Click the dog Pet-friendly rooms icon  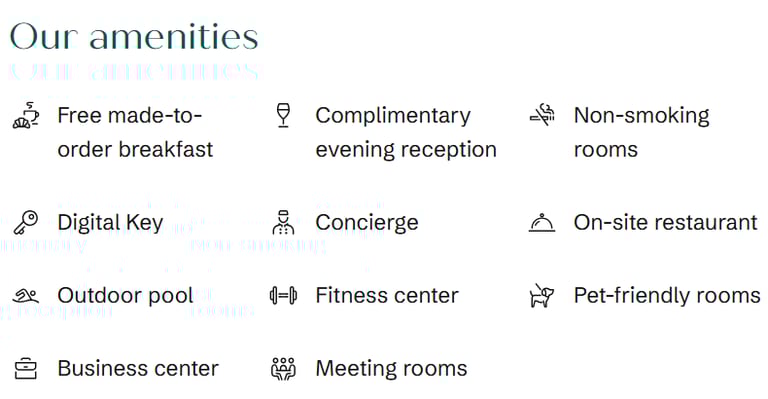[542, 296]
